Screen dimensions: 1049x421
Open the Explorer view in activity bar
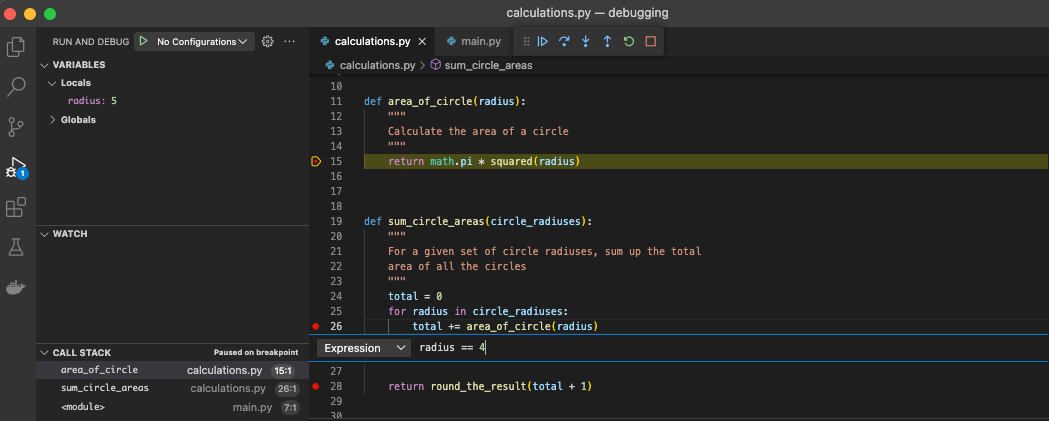point(15,47)
